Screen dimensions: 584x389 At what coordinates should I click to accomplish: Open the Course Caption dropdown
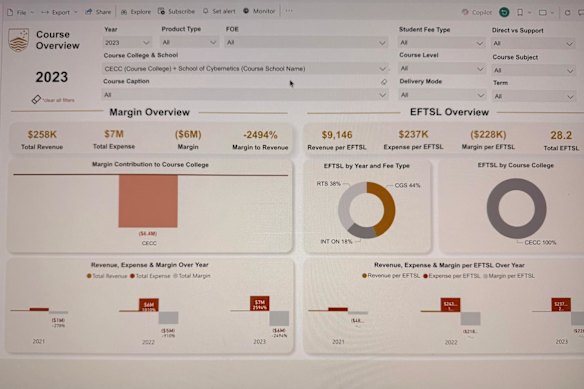(x=245, y=95)
